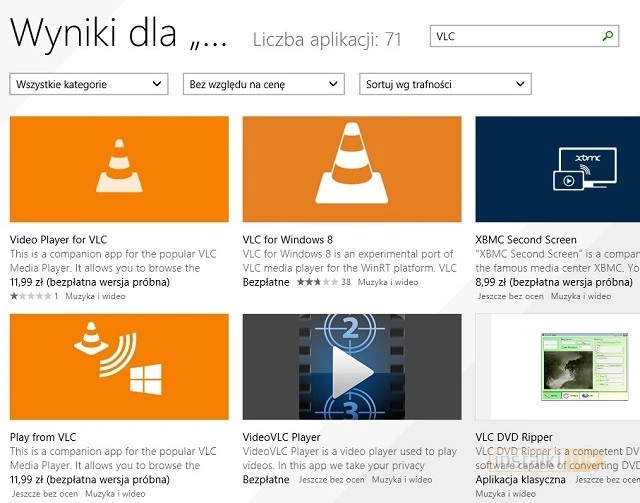
Task: Select the Play from VLC title
Action: (43, 437)
